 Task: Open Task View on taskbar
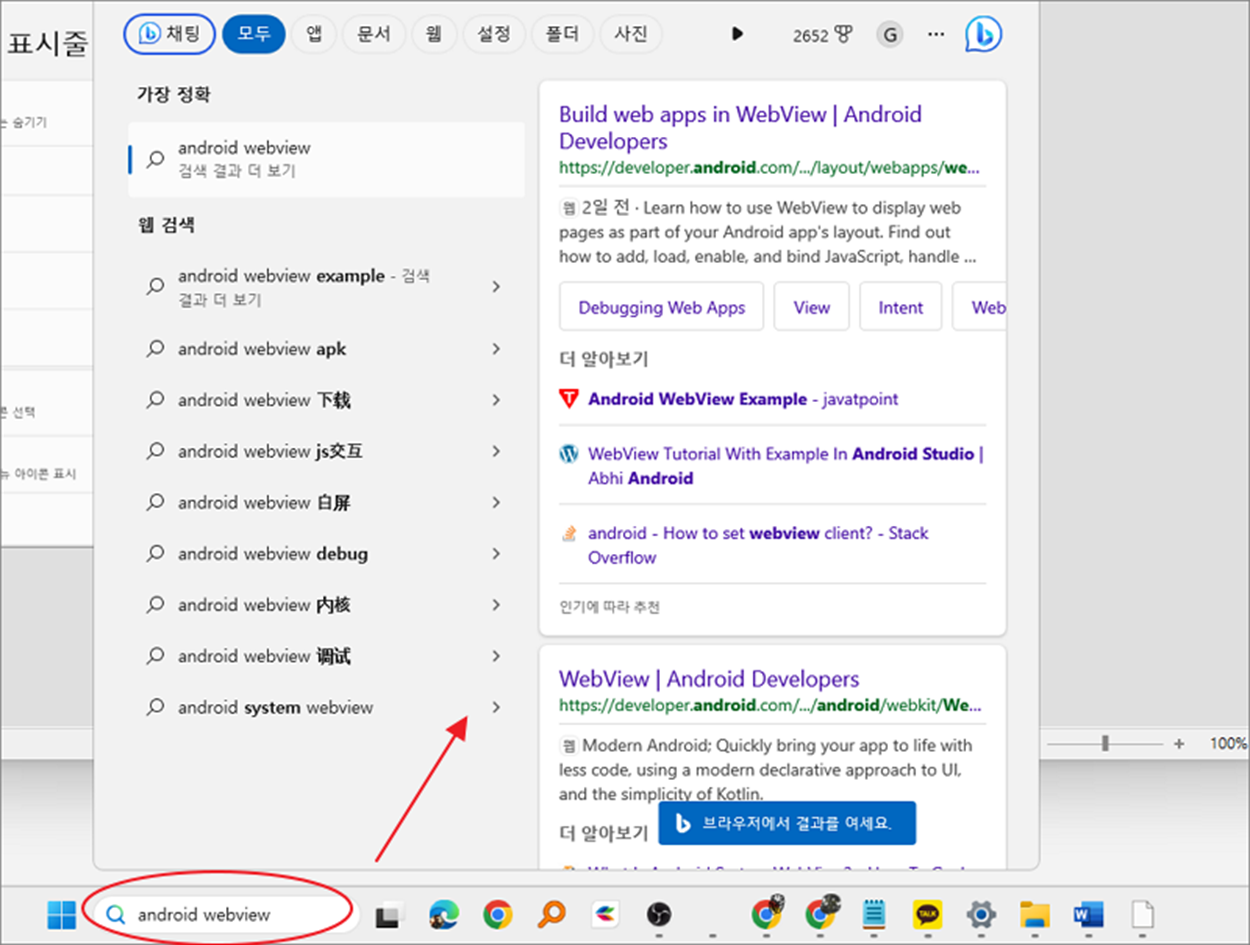[388, 915]
